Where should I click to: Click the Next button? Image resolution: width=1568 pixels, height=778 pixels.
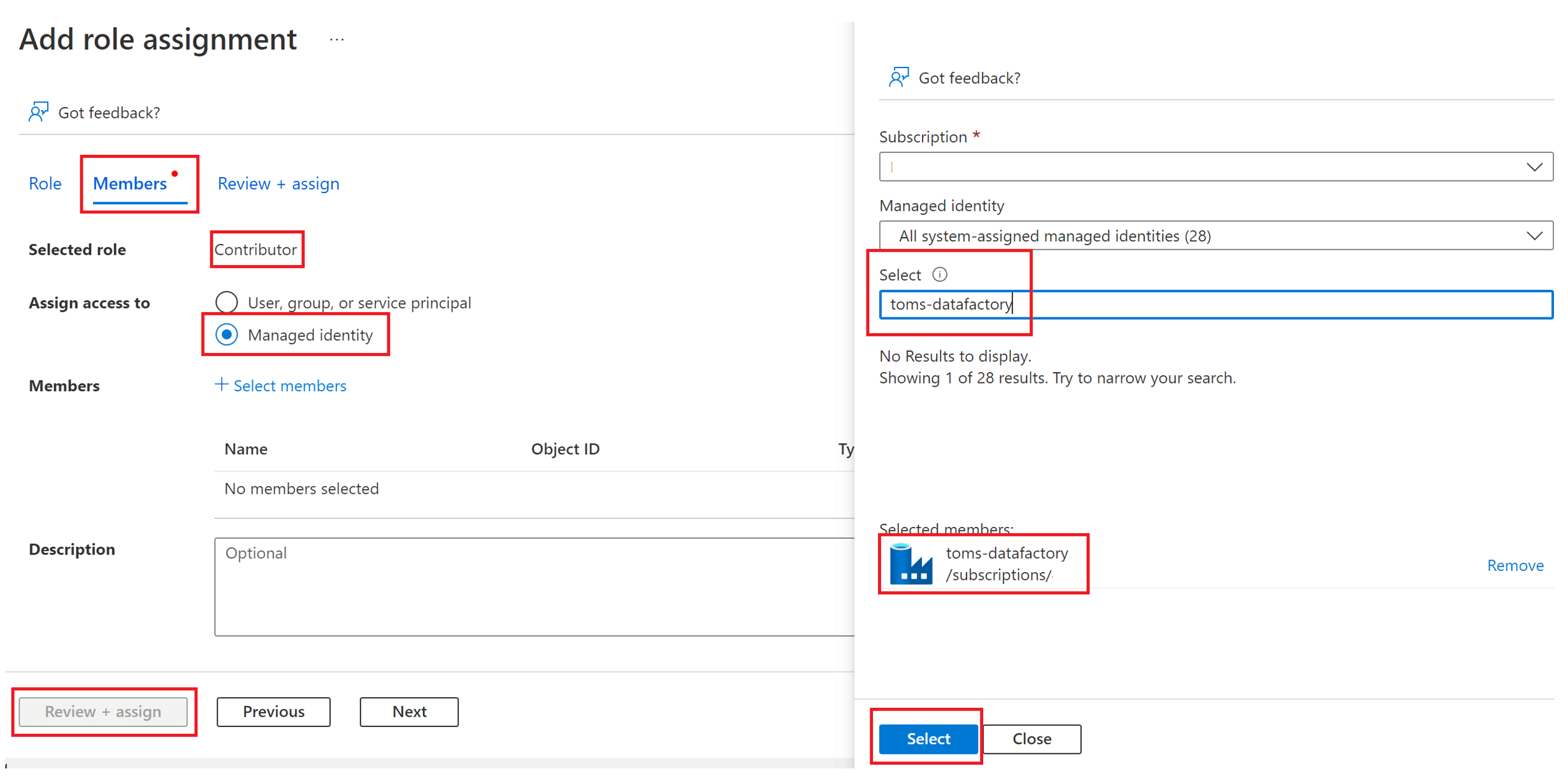408,712
